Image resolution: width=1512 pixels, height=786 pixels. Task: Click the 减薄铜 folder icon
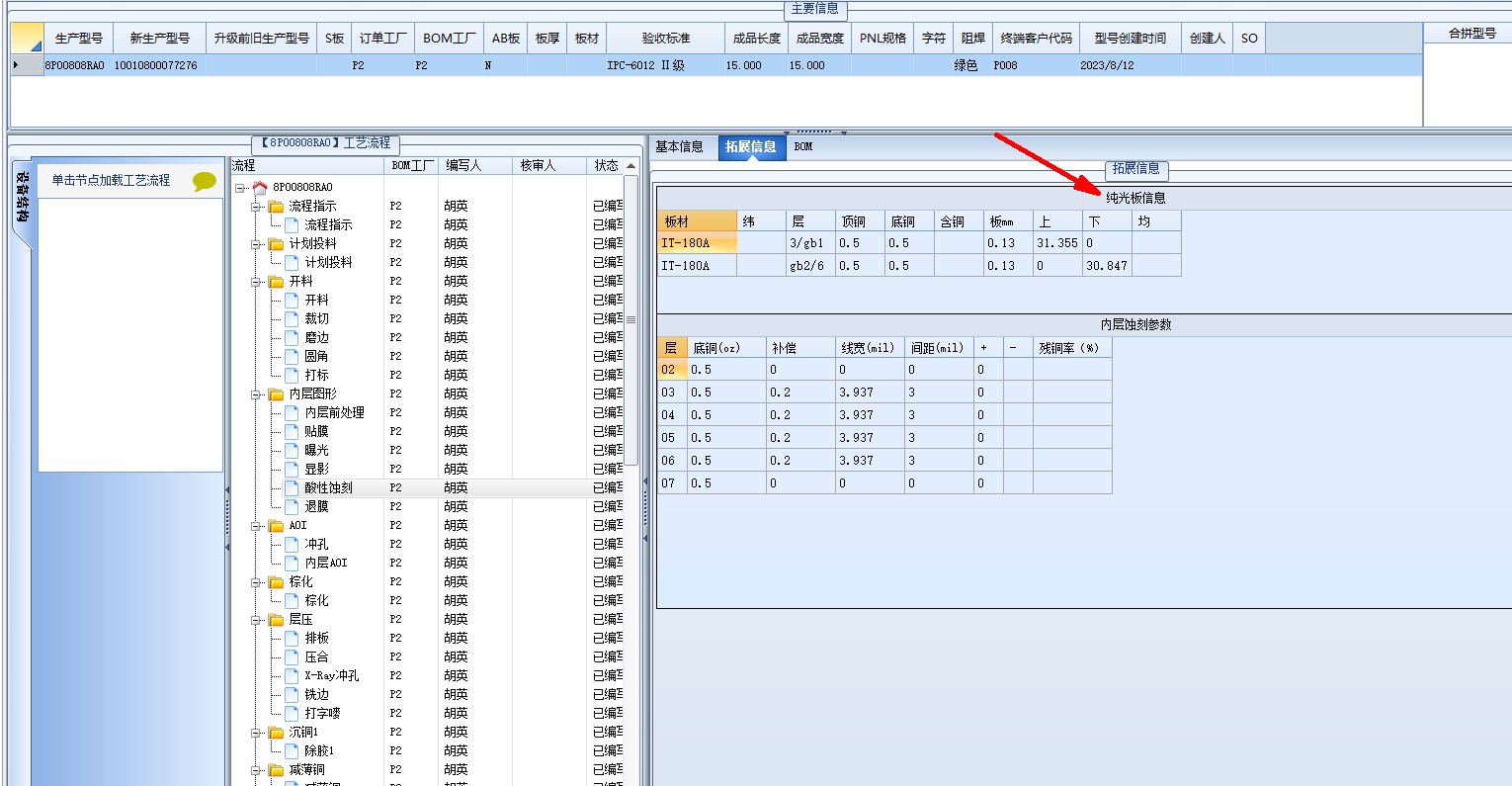(276, 770)
